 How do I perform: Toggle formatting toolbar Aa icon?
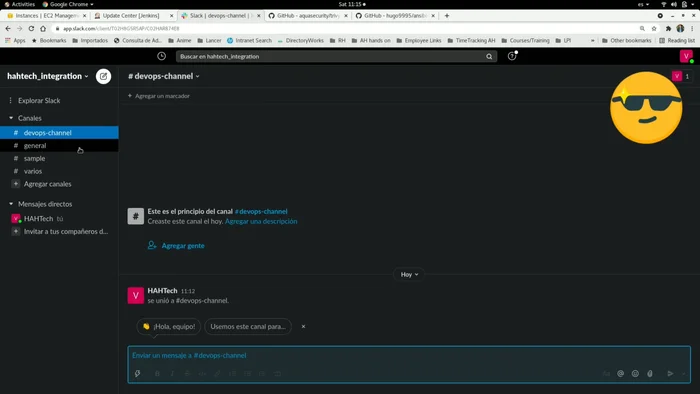pos(606,373)
